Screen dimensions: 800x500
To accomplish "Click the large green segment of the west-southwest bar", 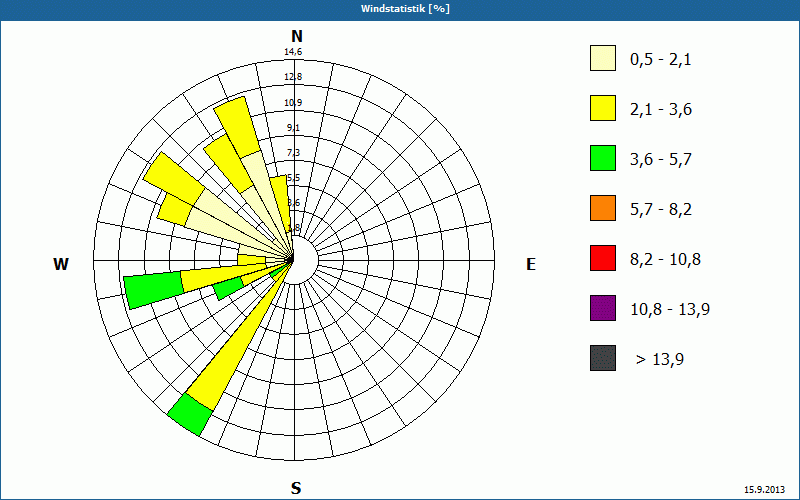I will point(155,291).
